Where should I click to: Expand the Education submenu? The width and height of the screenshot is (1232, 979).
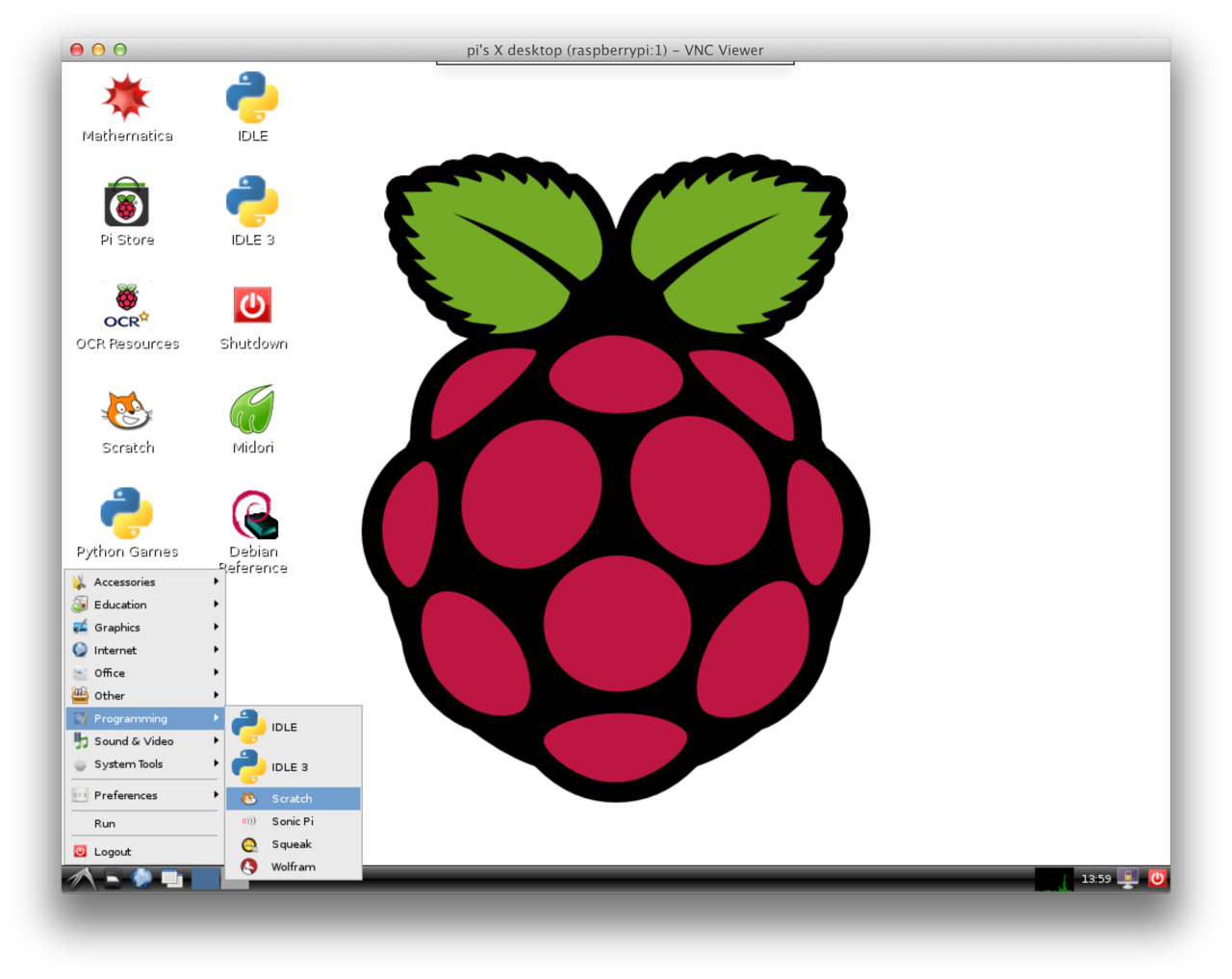point(145,605)
